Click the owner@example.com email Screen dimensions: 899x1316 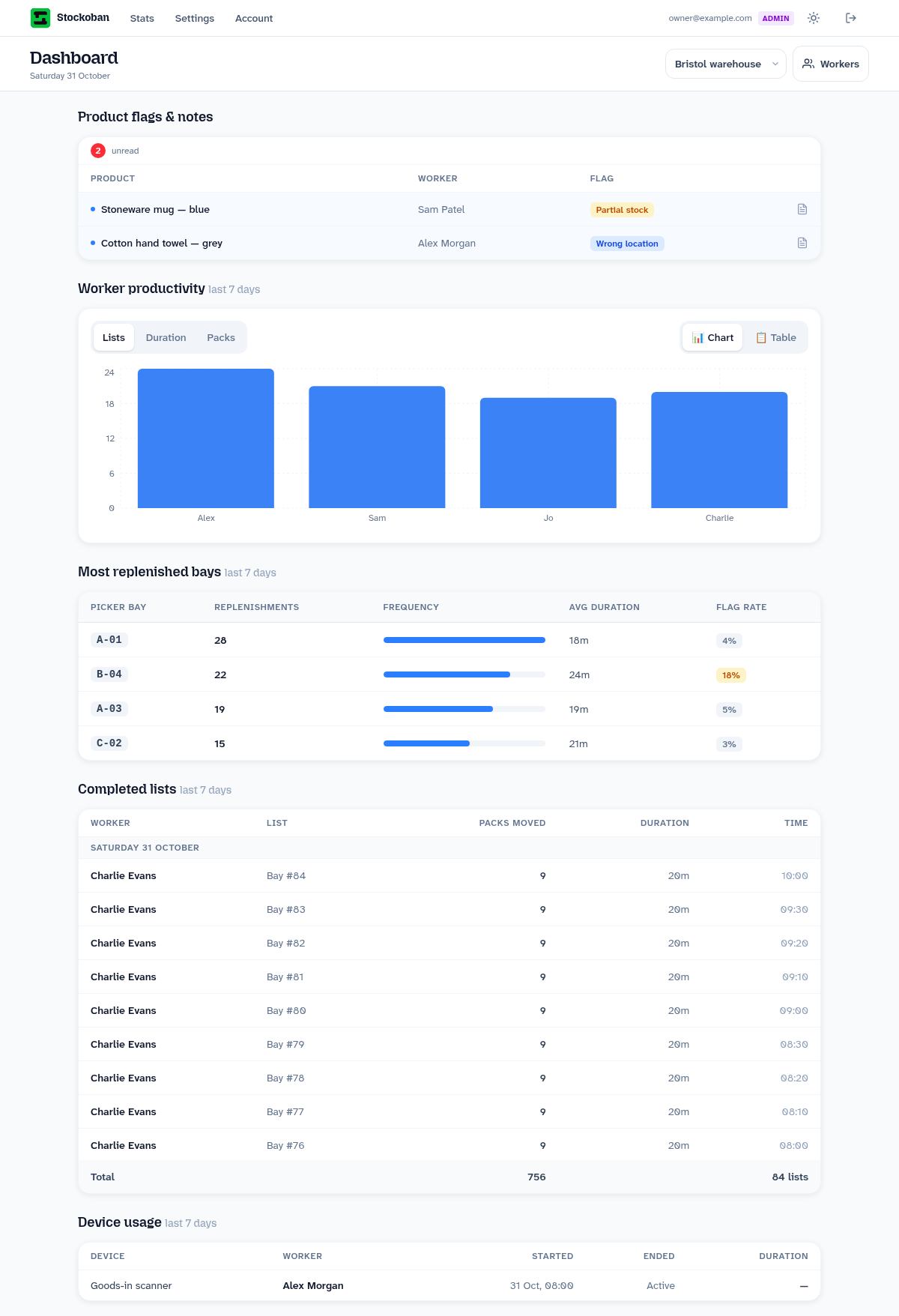click(x=710, y=18)
